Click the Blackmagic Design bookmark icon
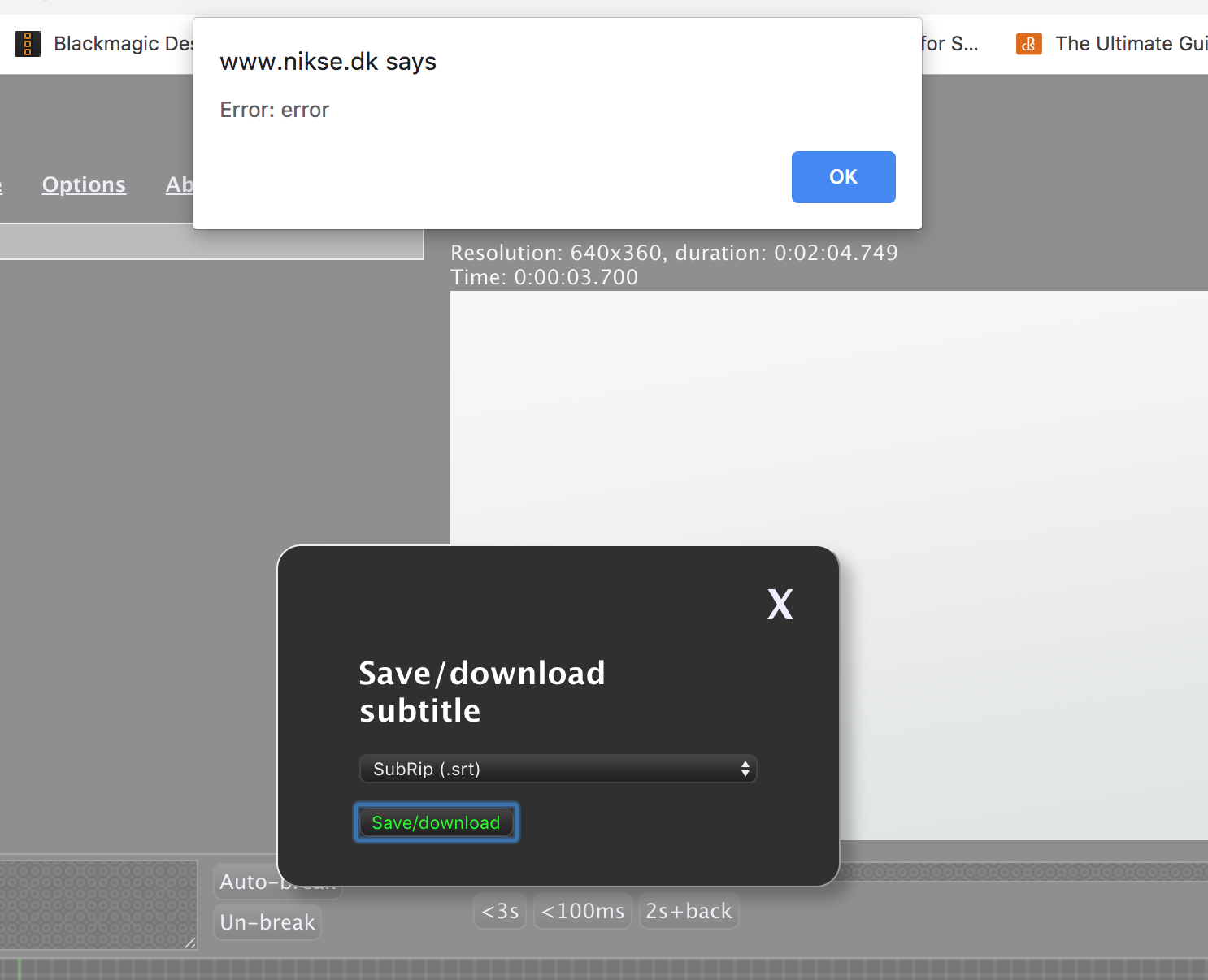 coord(28,43)
